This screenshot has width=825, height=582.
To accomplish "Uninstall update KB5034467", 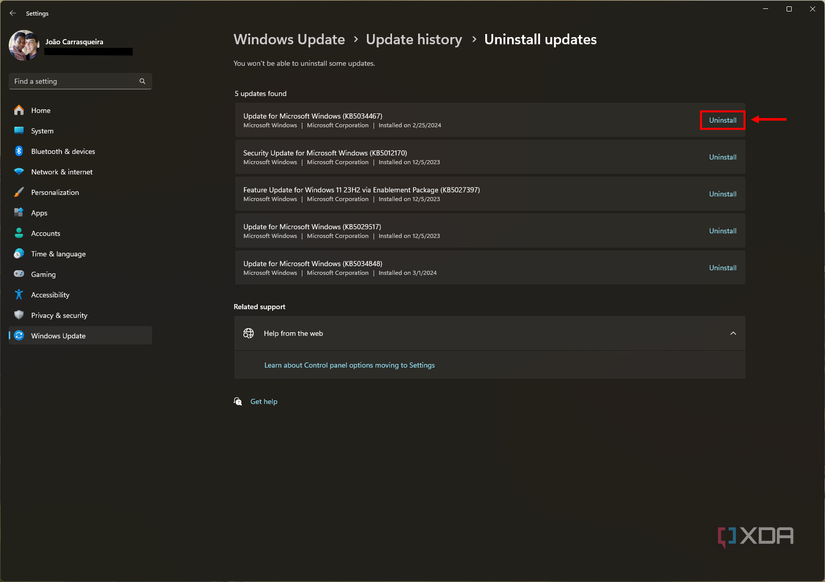I will click(x=722, y=120).
